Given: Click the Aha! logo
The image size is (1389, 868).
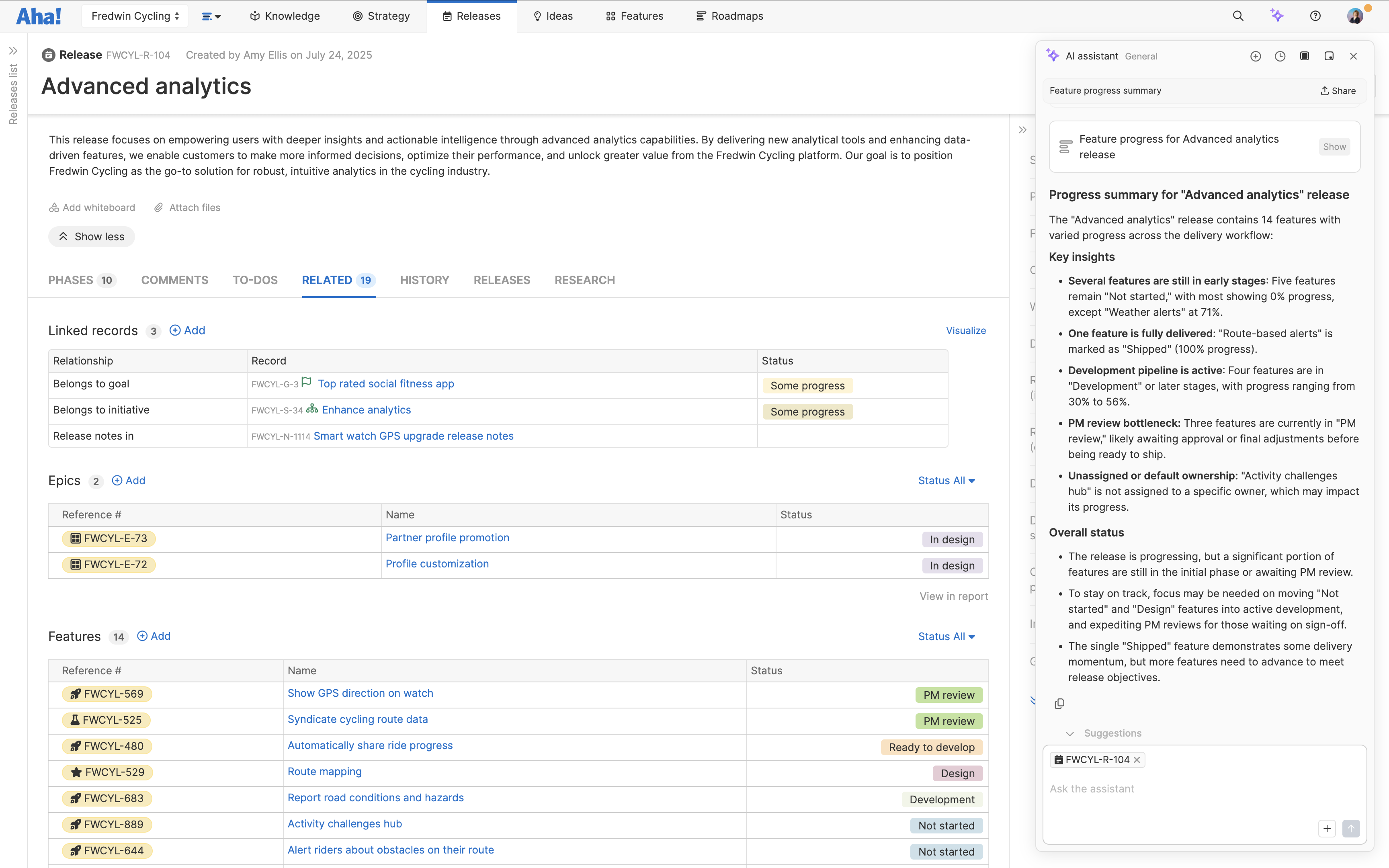Looking at the screenshot, I should click(39, 16).
